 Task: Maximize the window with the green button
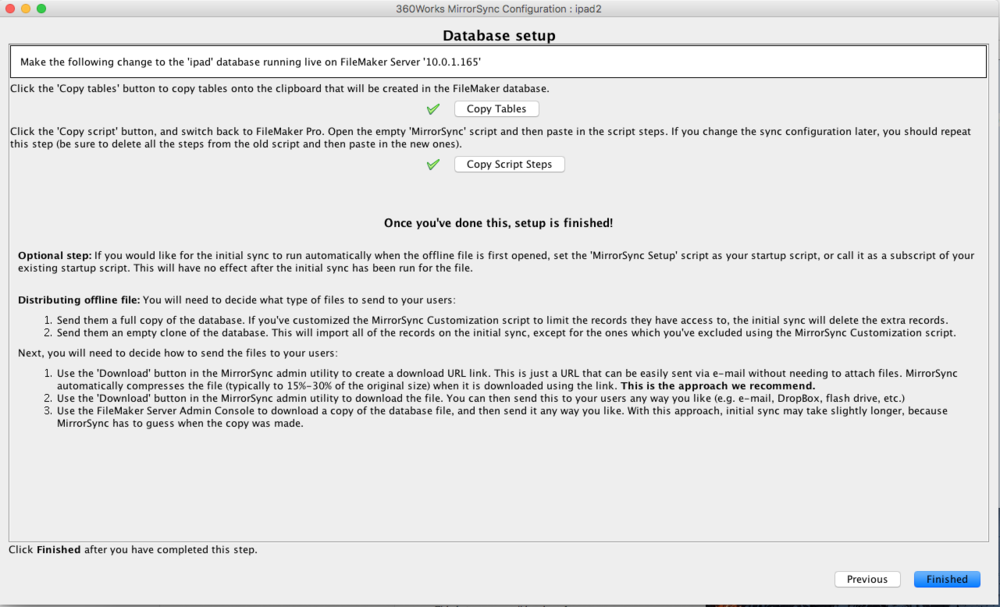[41, 8]
